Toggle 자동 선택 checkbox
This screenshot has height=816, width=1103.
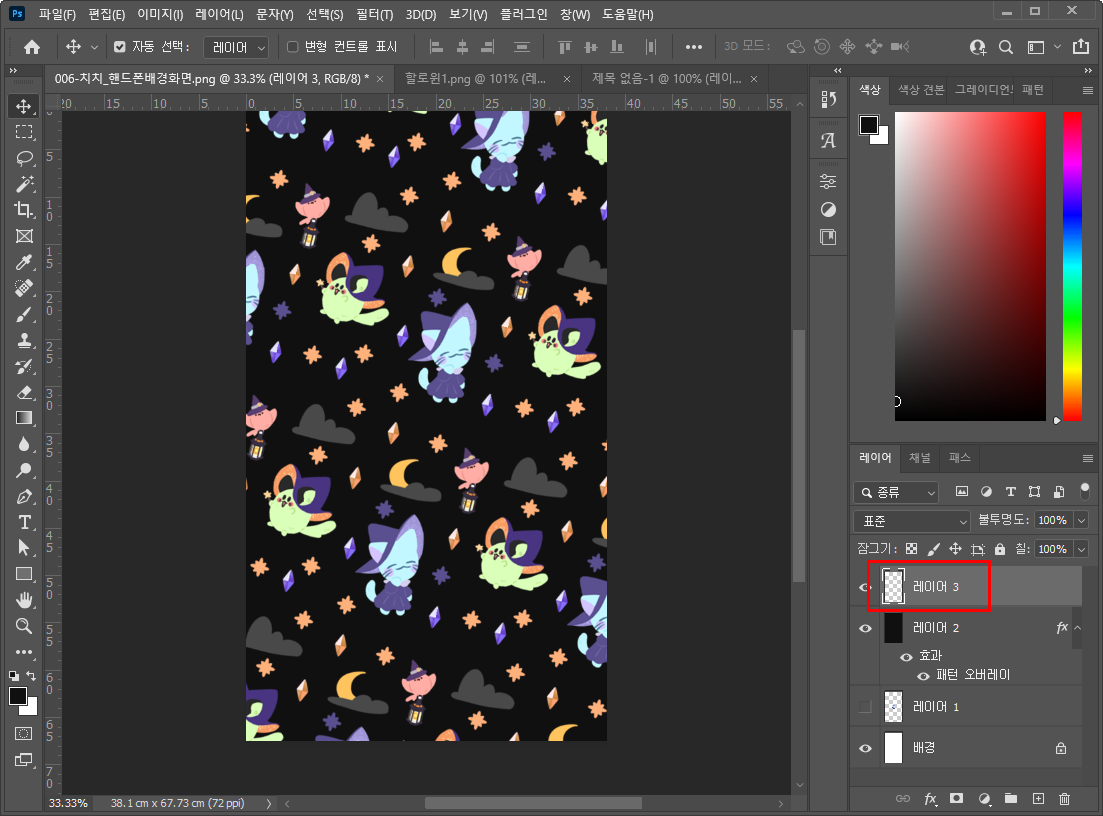120,47
